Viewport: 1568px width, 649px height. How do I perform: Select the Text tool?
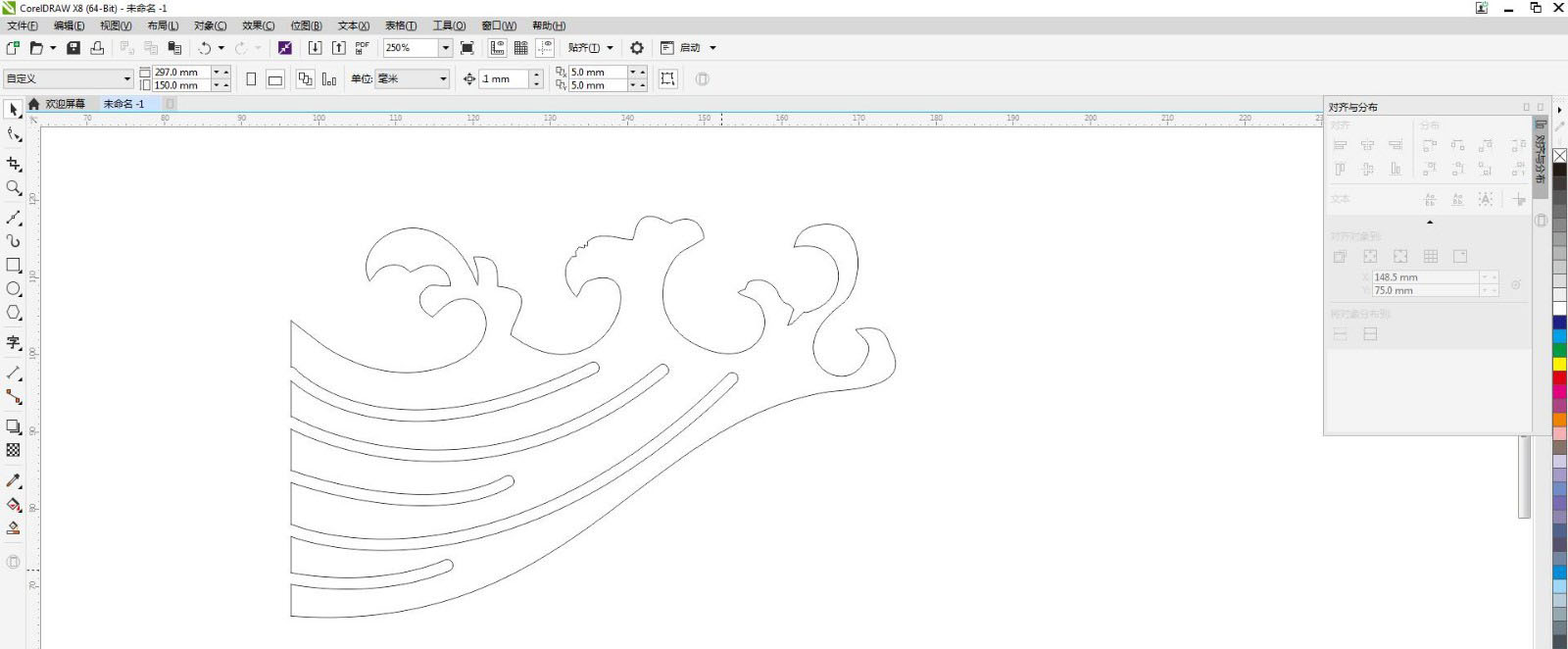coord(14,342)
